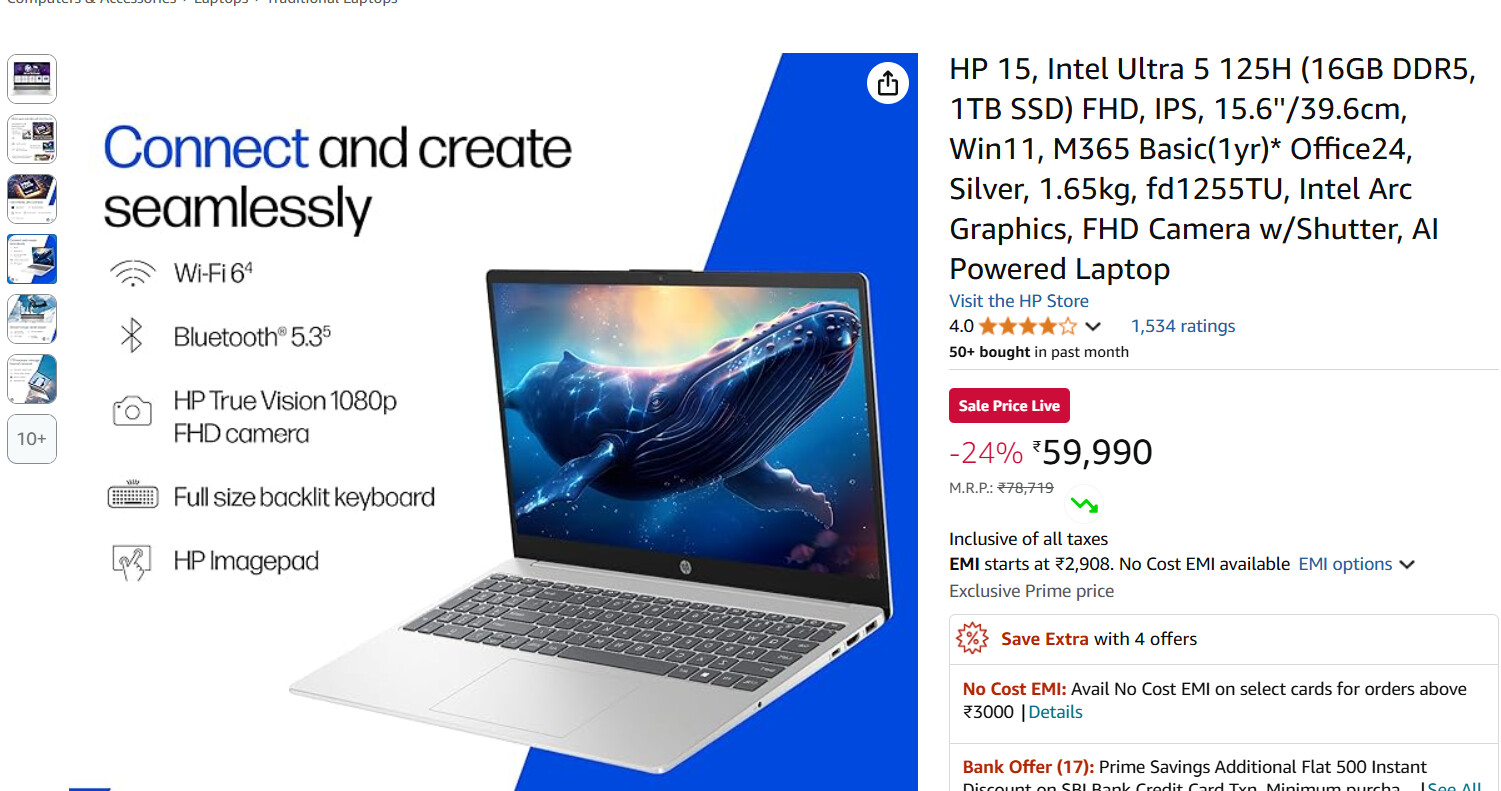
Task: Click the Sale Price Live badge
Action: tap(1009, 406)
